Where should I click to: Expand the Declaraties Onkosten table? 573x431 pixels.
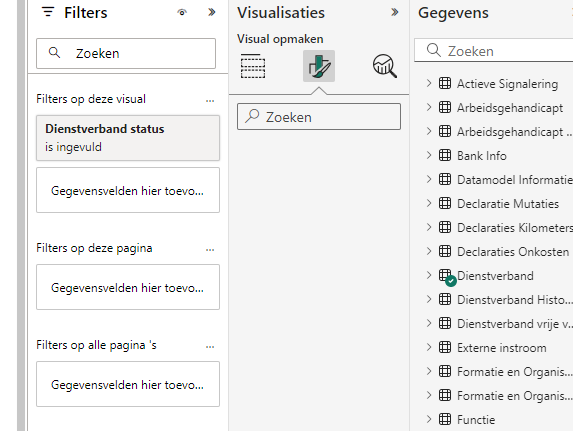(x=429, y=252)
